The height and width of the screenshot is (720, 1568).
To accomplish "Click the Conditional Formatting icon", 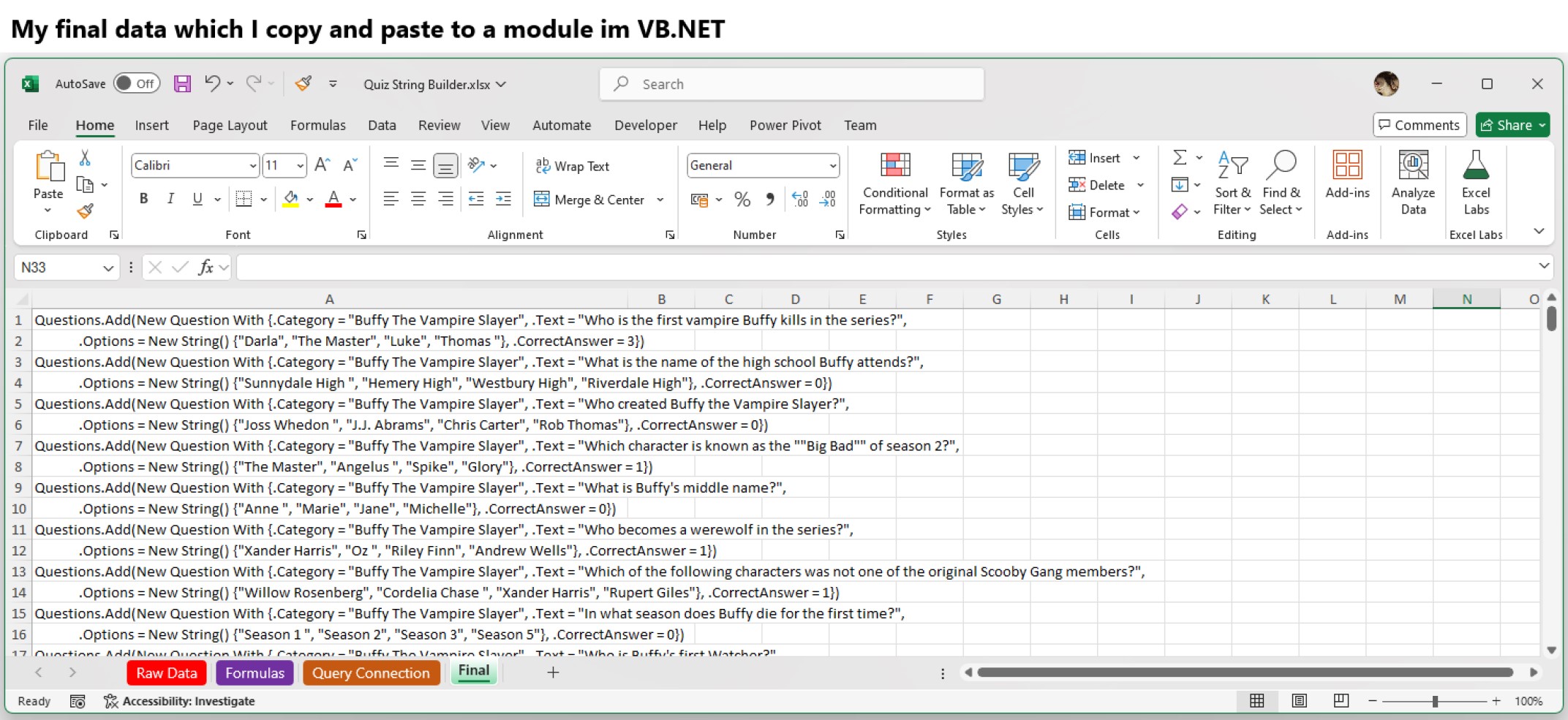I will coord(894,167).
